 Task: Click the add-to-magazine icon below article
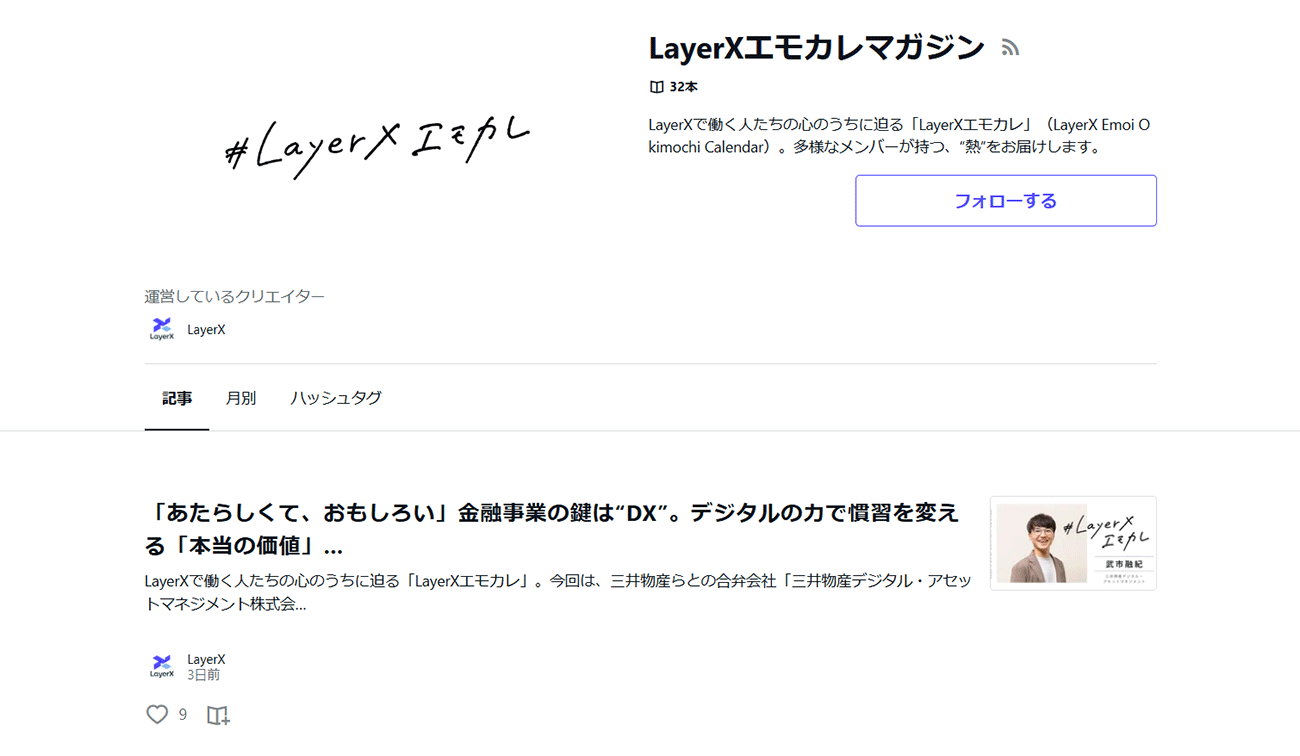(x=217, y=715)
